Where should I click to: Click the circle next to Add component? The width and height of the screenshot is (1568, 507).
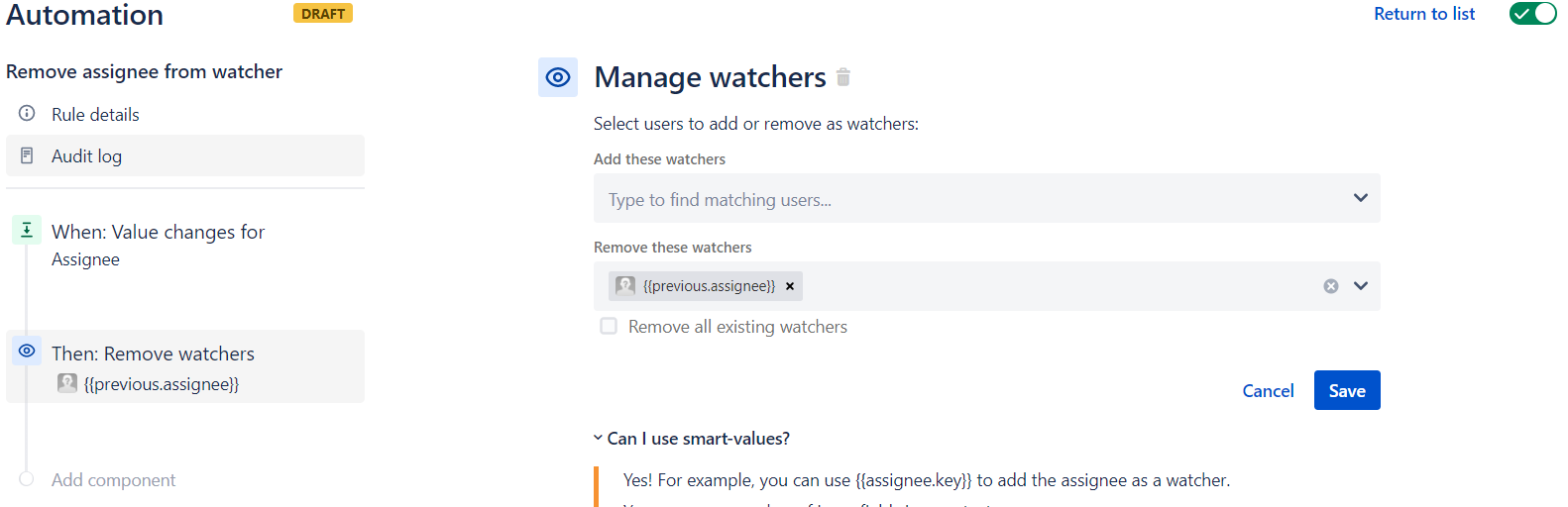tap(27, 479)
